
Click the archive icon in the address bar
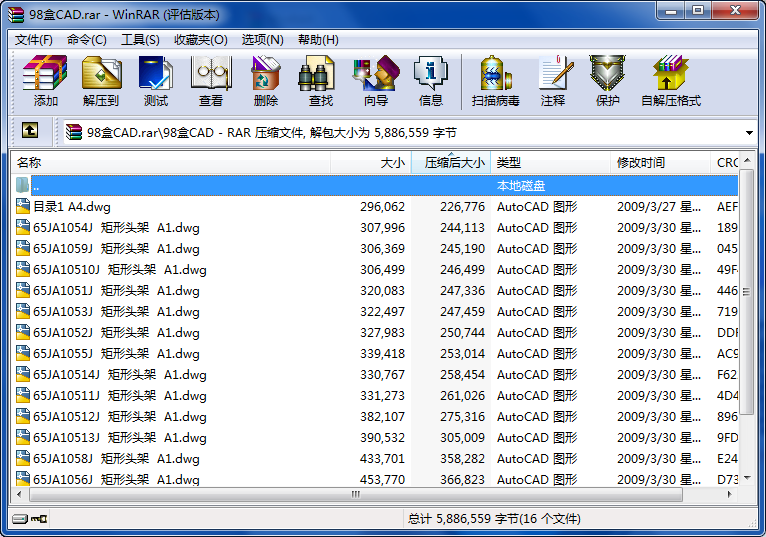74,132
